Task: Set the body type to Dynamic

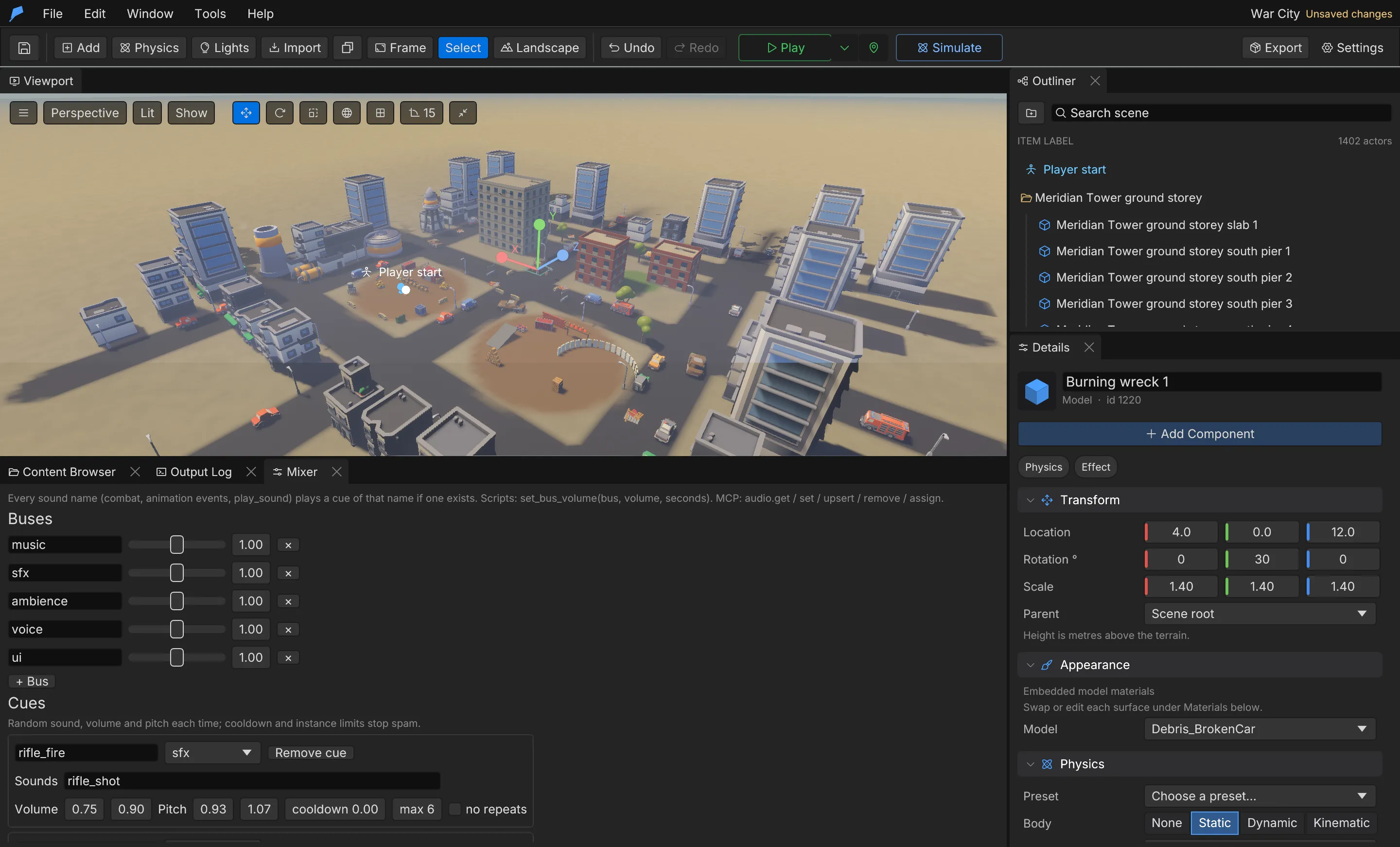Action: pyautogui.click(x=1272, y=823)
